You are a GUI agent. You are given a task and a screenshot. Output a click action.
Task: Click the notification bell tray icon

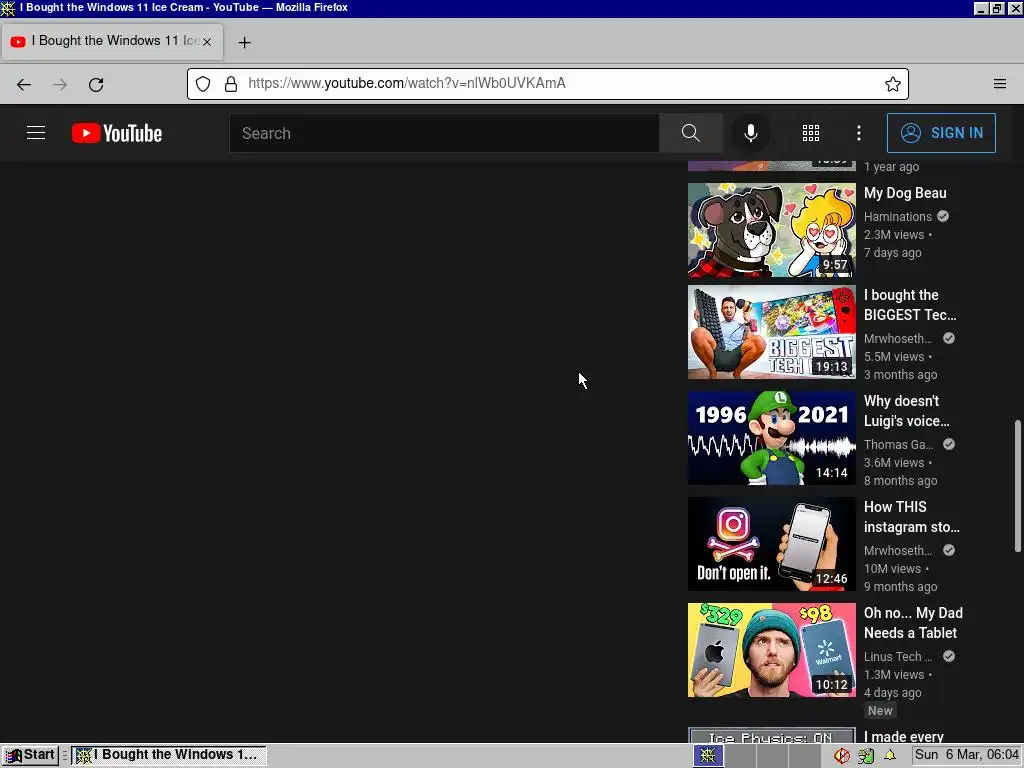[889, 755]
